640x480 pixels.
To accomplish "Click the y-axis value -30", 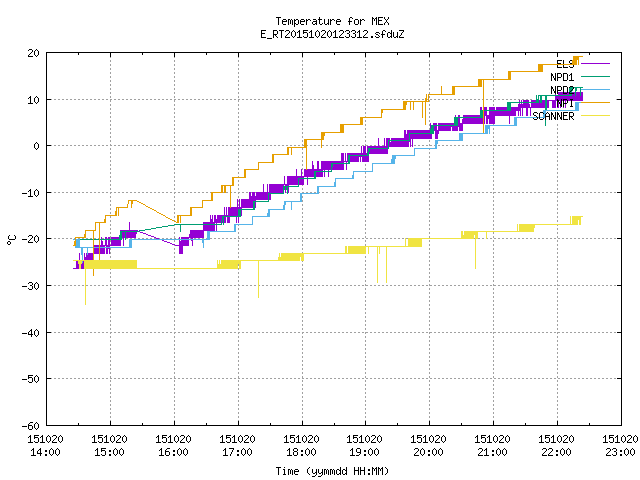I will coord(31,286).
